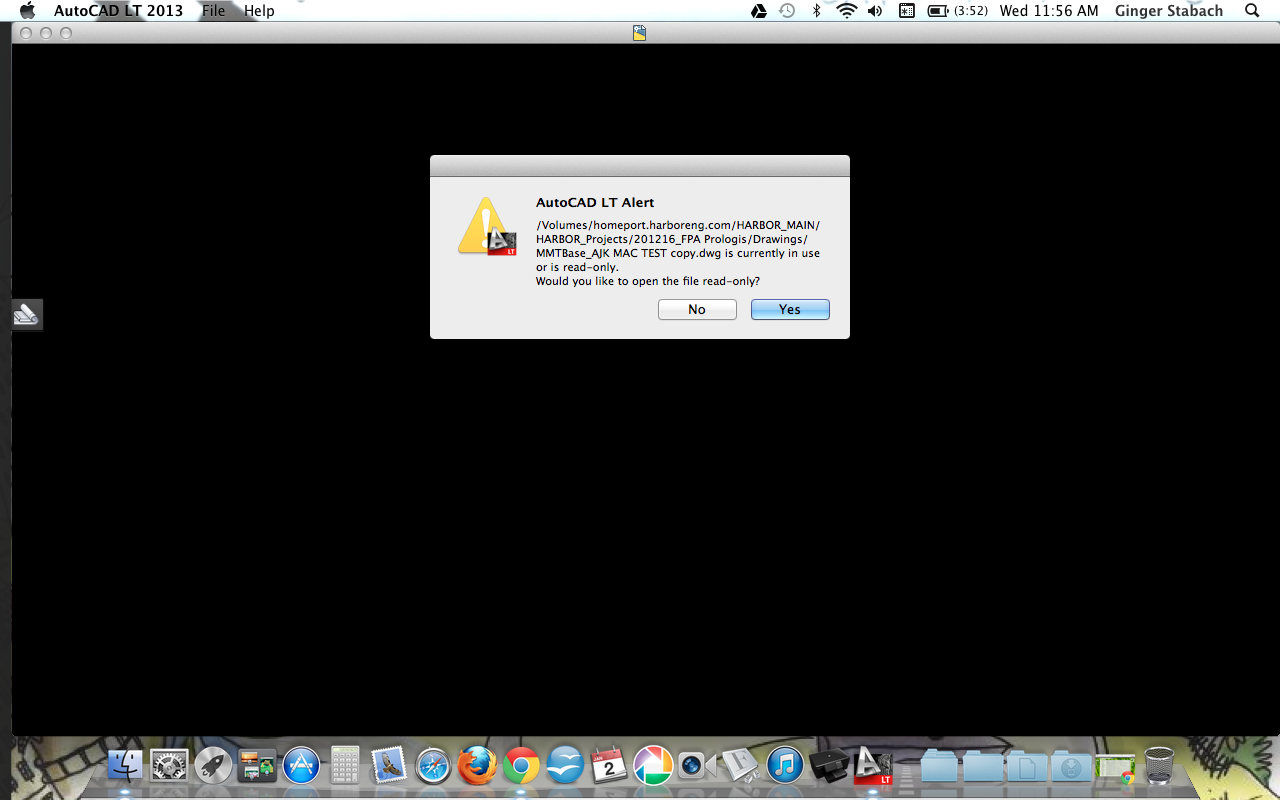Open the printer icon in Dock
This screenshot has width=1280, height=800.
(x=829, y=766)
